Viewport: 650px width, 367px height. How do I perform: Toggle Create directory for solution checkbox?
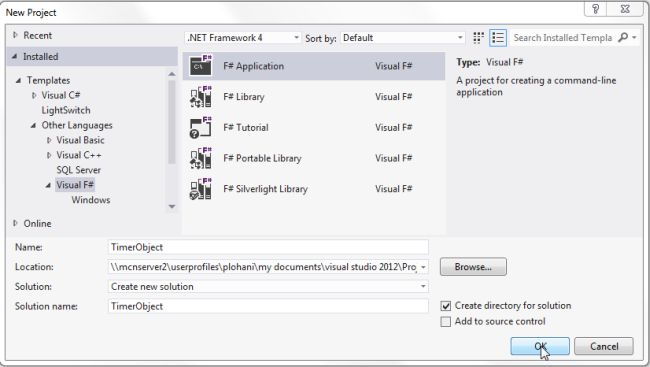[x=446, y=306]
